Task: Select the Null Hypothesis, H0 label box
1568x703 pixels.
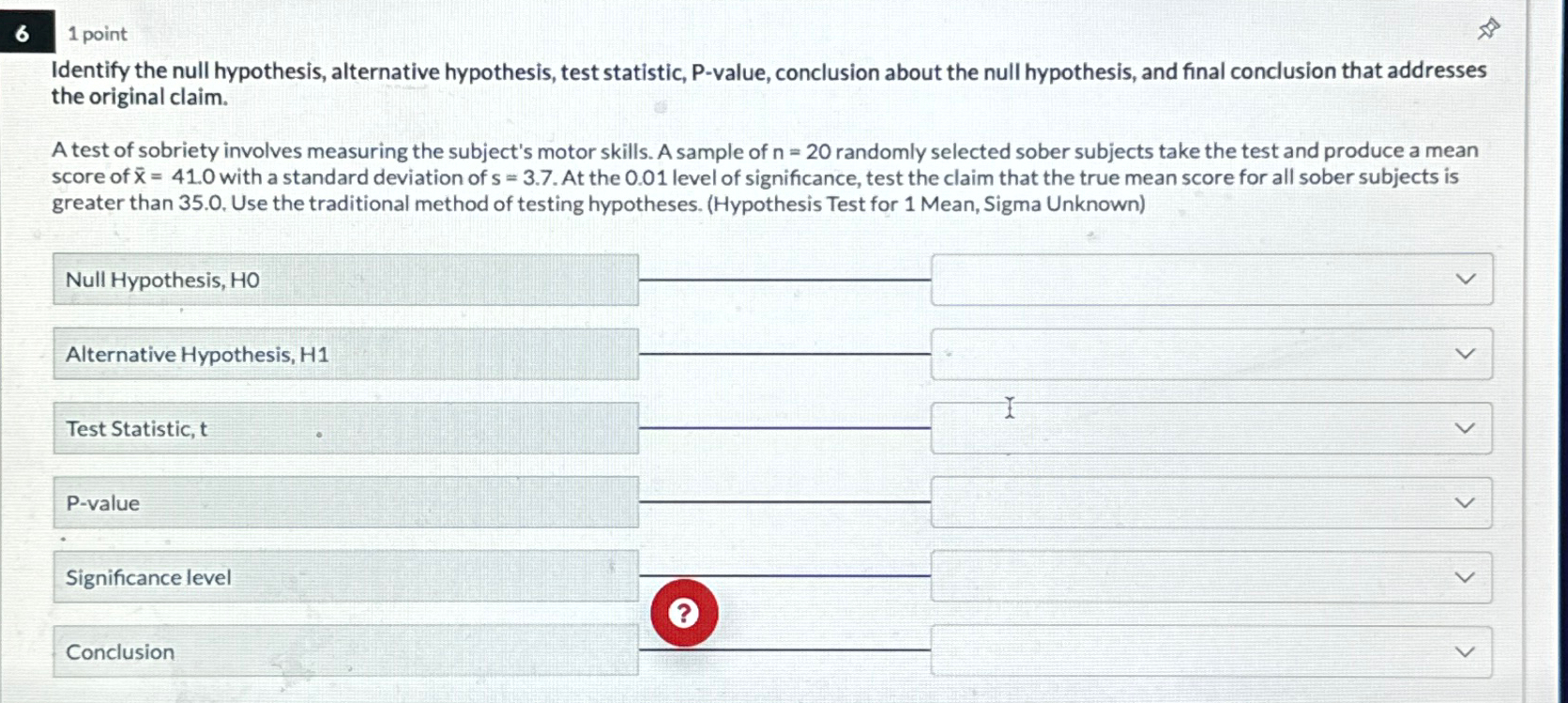Action: pos(345,278)
